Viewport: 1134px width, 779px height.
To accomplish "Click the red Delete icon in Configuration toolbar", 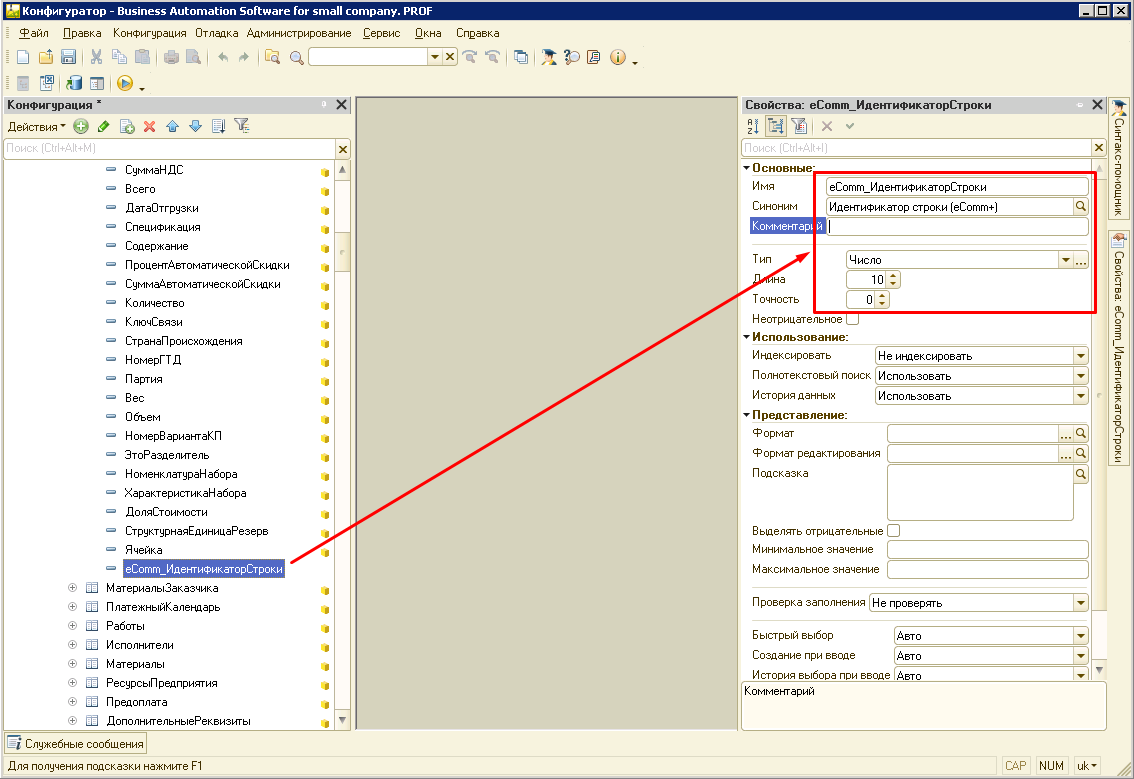I will [150, 126].
